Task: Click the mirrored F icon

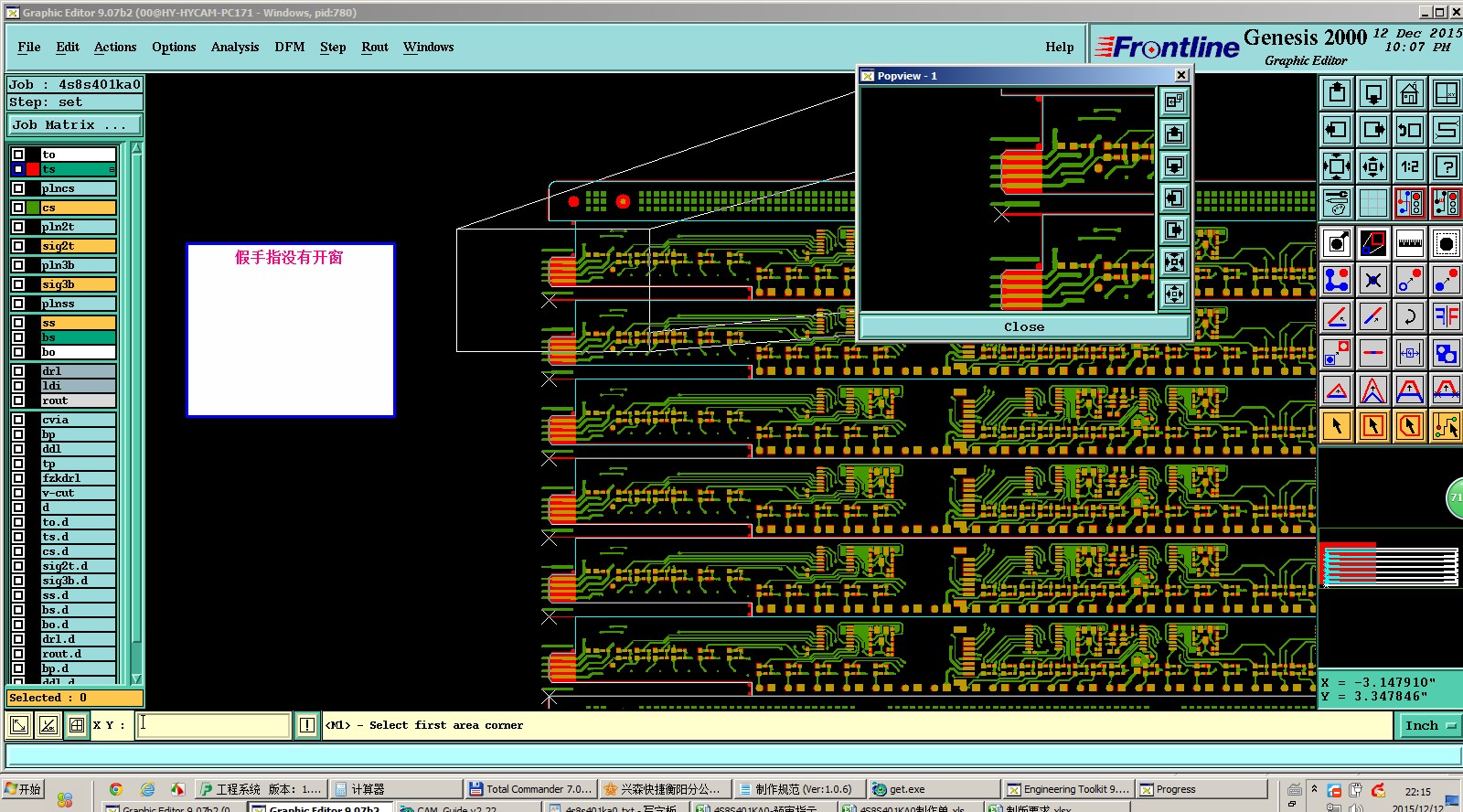Action: coord(1447,316)
